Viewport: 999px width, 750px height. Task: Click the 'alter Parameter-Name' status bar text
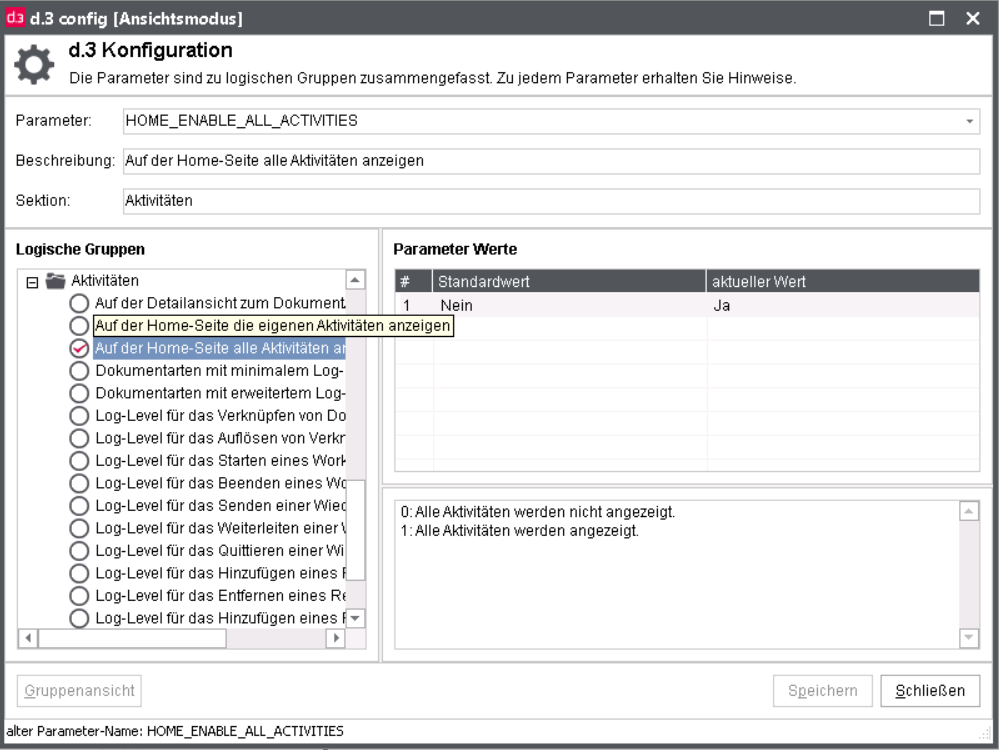coord(175,732)
